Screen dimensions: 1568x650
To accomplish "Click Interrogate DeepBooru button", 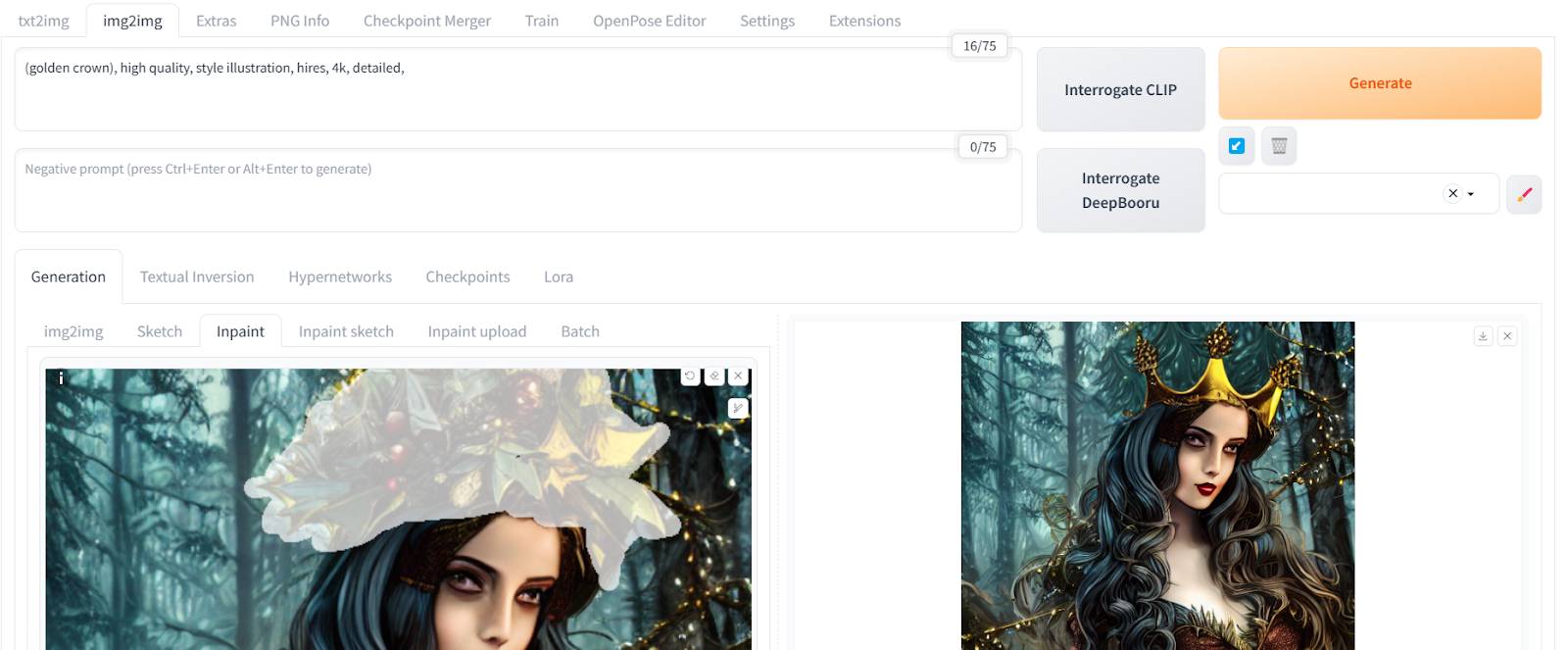I will (x=1120, y=190).
